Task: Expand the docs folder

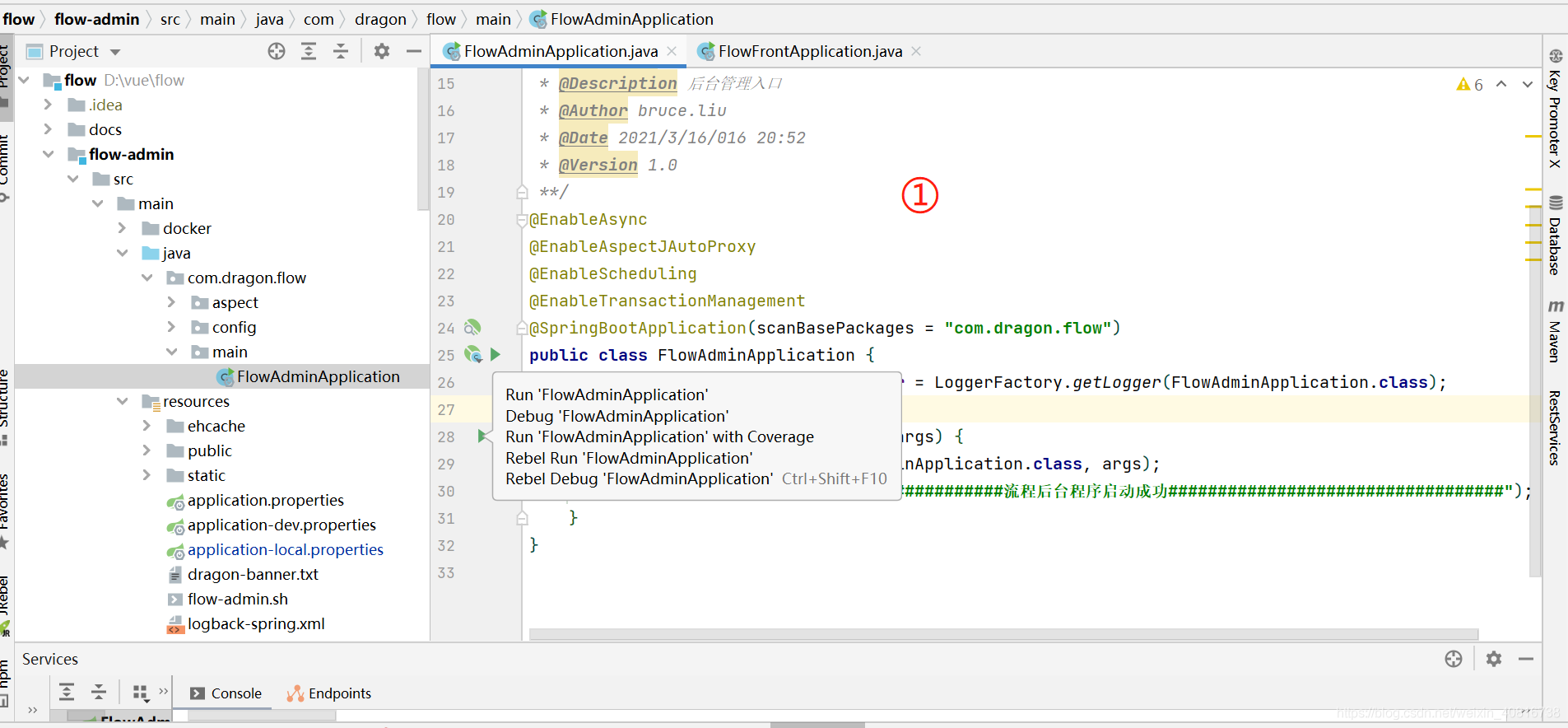Action: [48, 129]
